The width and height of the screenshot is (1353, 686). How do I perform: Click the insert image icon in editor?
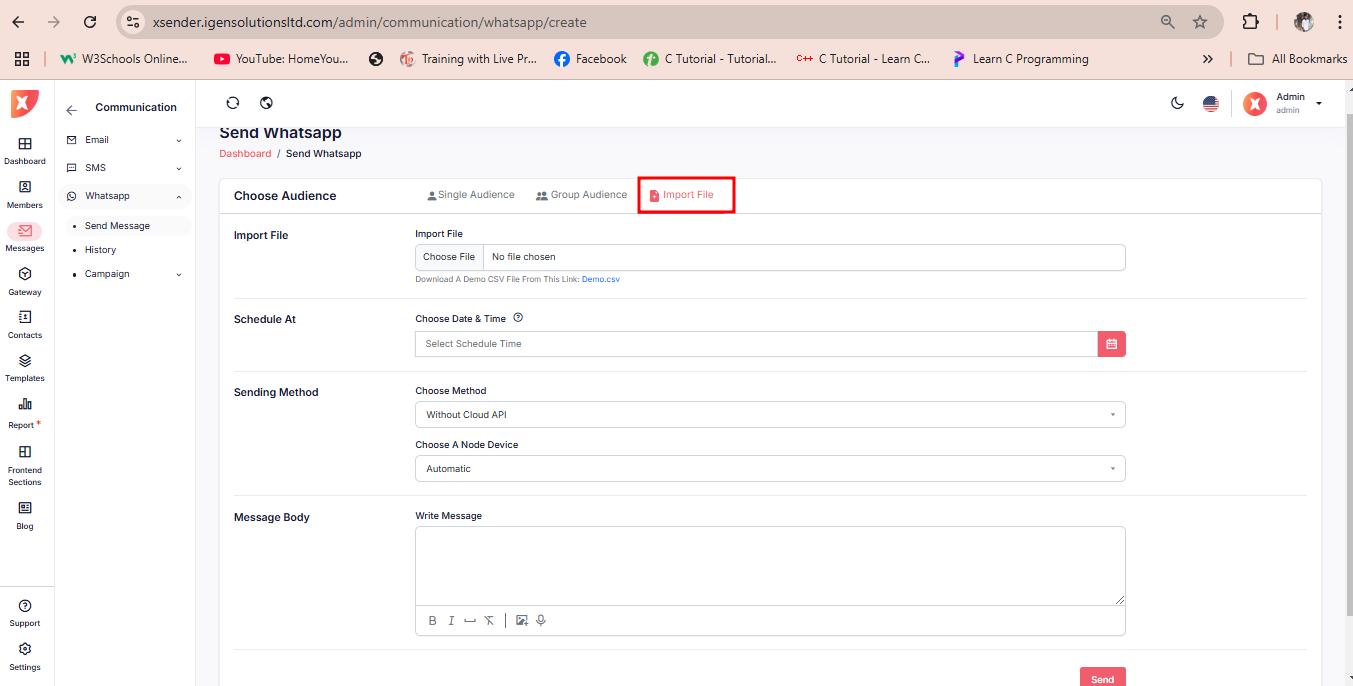coord(522,621)
